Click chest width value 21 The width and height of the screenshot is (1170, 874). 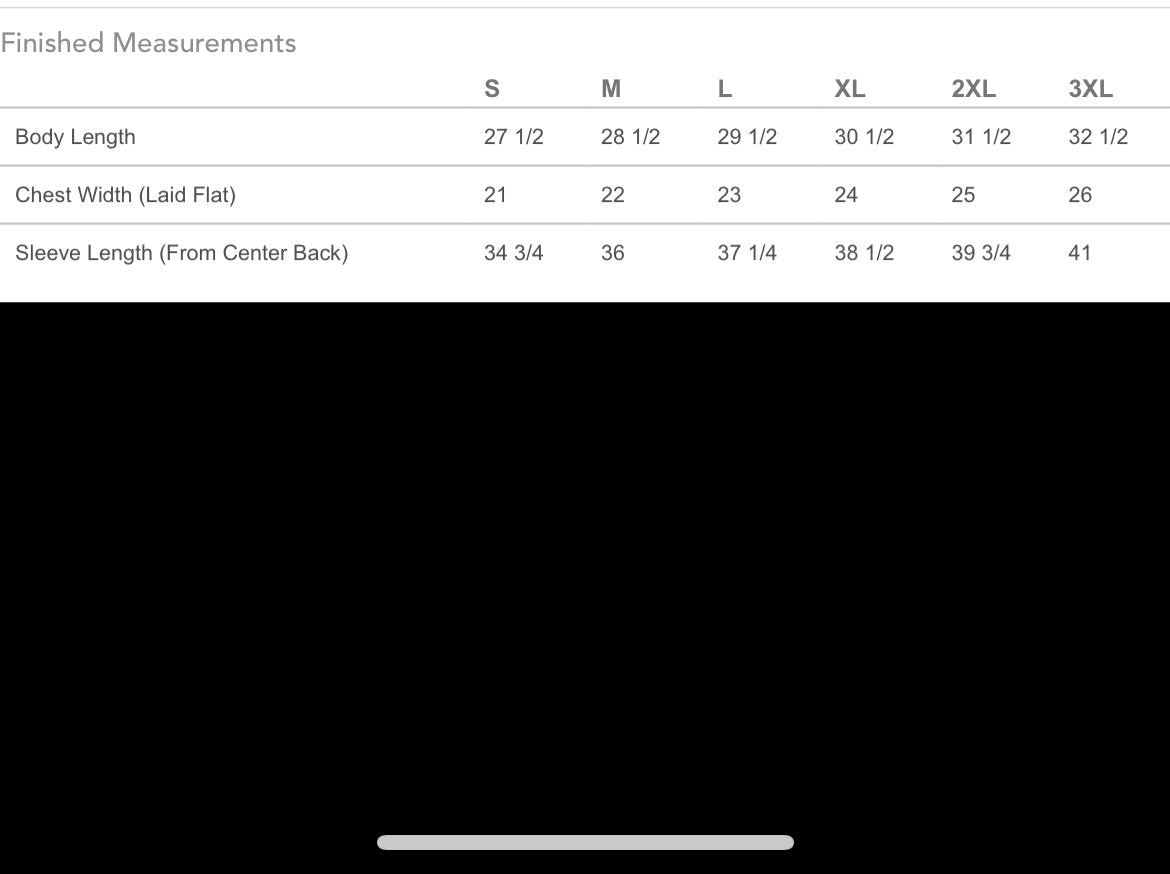pos(495,195)
